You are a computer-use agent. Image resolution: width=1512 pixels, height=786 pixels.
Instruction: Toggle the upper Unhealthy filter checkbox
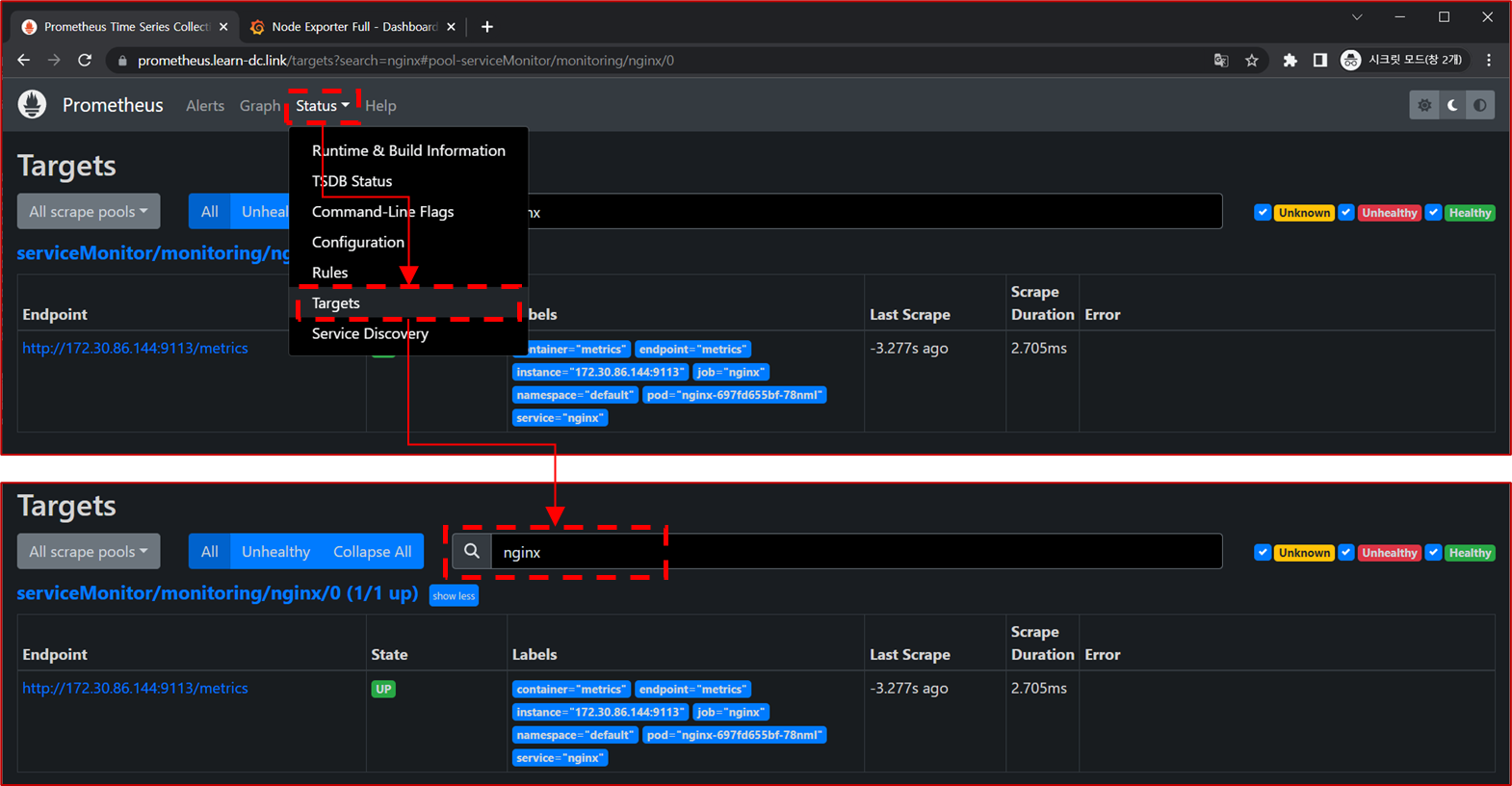[1346, 213]
